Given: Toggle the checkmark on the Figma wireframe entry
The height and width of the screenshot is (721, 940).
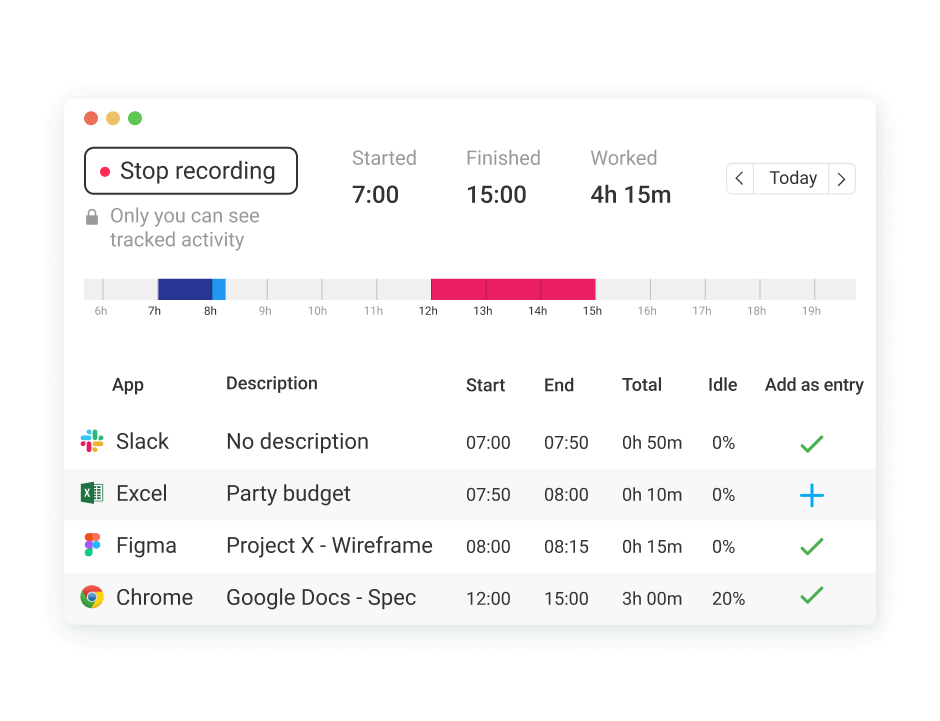Looking at the screenshot, I should tap(811, 546).
